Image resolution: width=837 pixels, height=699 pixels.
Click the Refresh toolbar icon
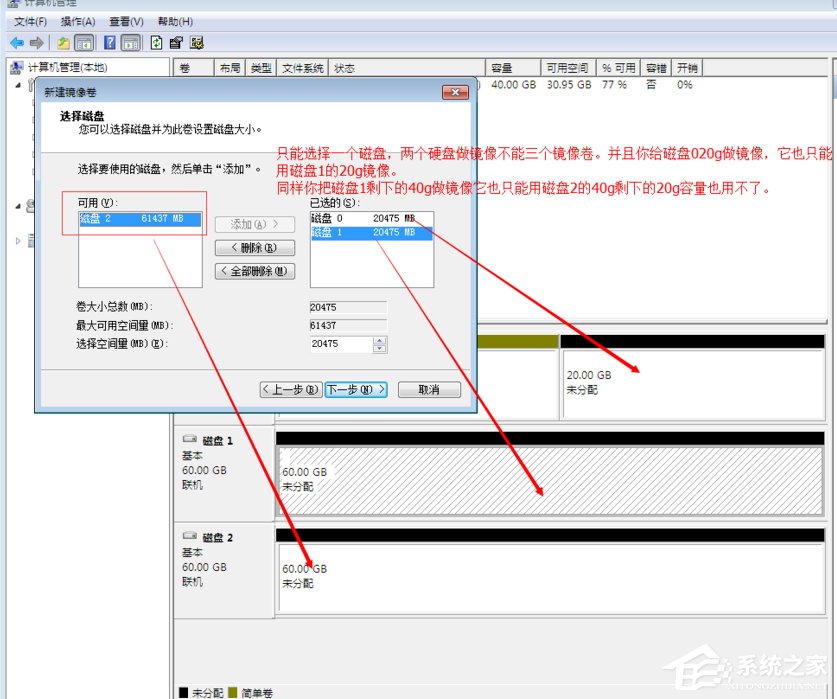[x=157, y=42]
